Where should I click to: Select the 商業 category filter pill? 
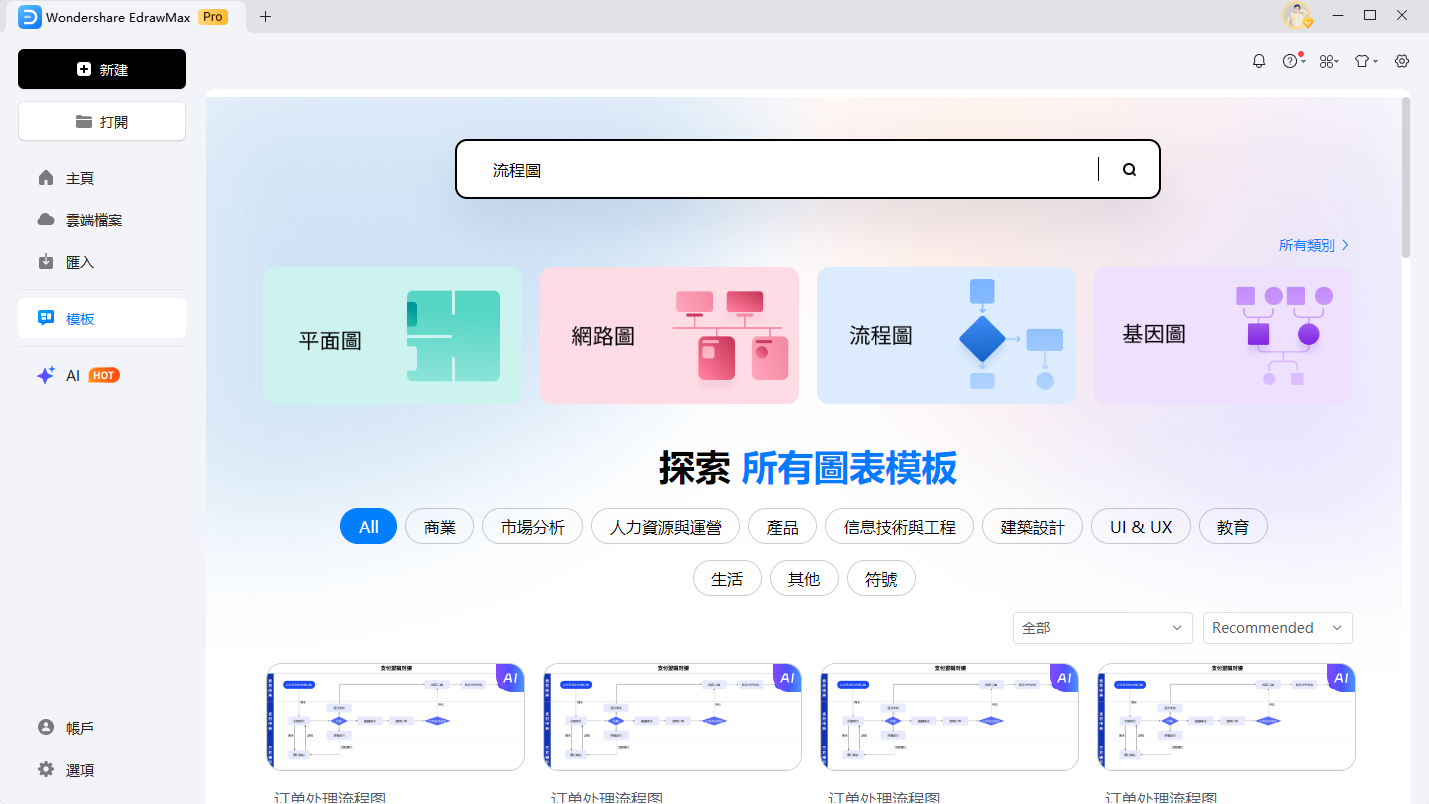439,526
